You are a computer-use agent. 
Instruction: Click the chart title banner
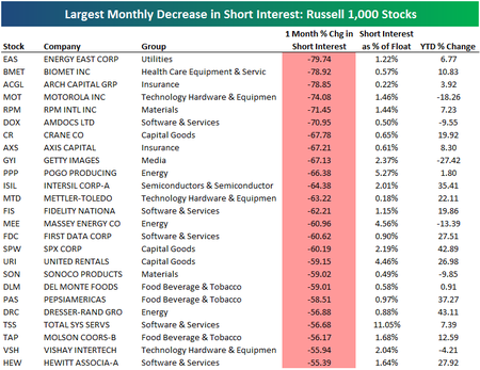tap(240, 14)
